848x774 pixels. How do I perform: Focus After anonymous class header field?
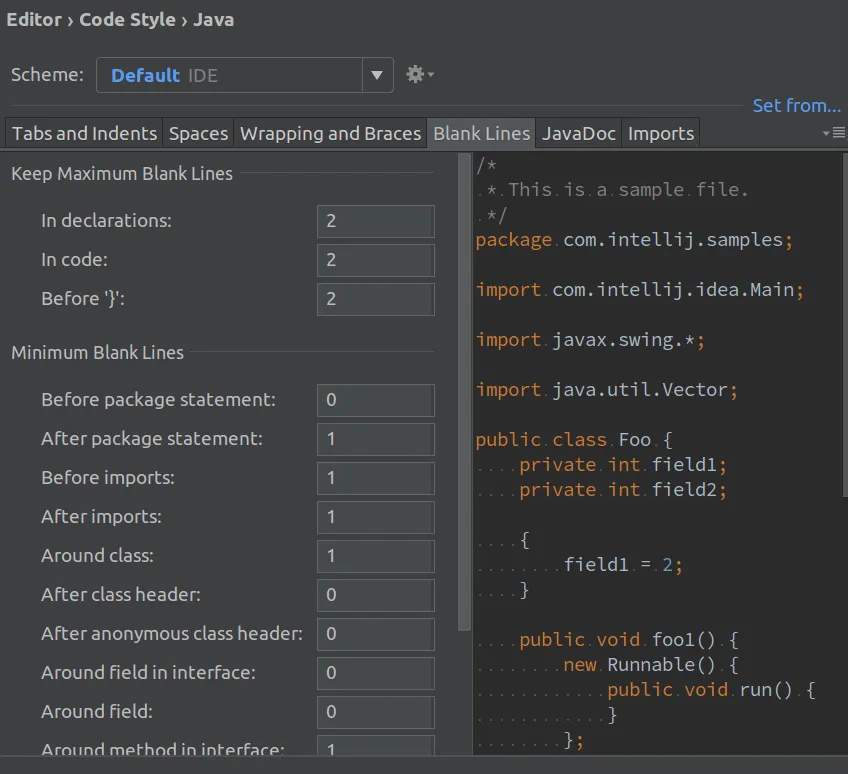point(375,633)
